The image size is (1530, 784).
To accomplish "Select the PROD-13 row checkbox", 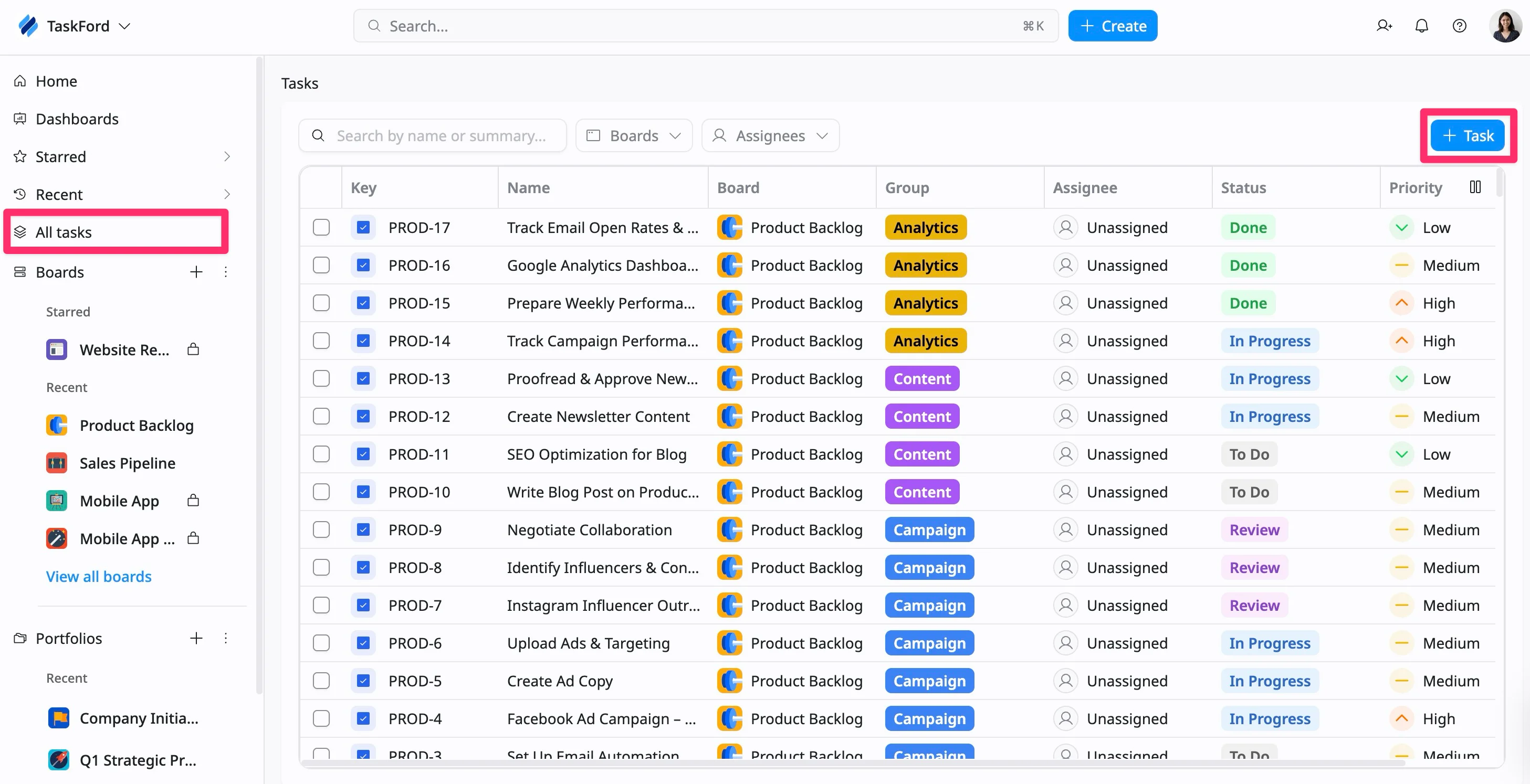I will tap(321, 379).
